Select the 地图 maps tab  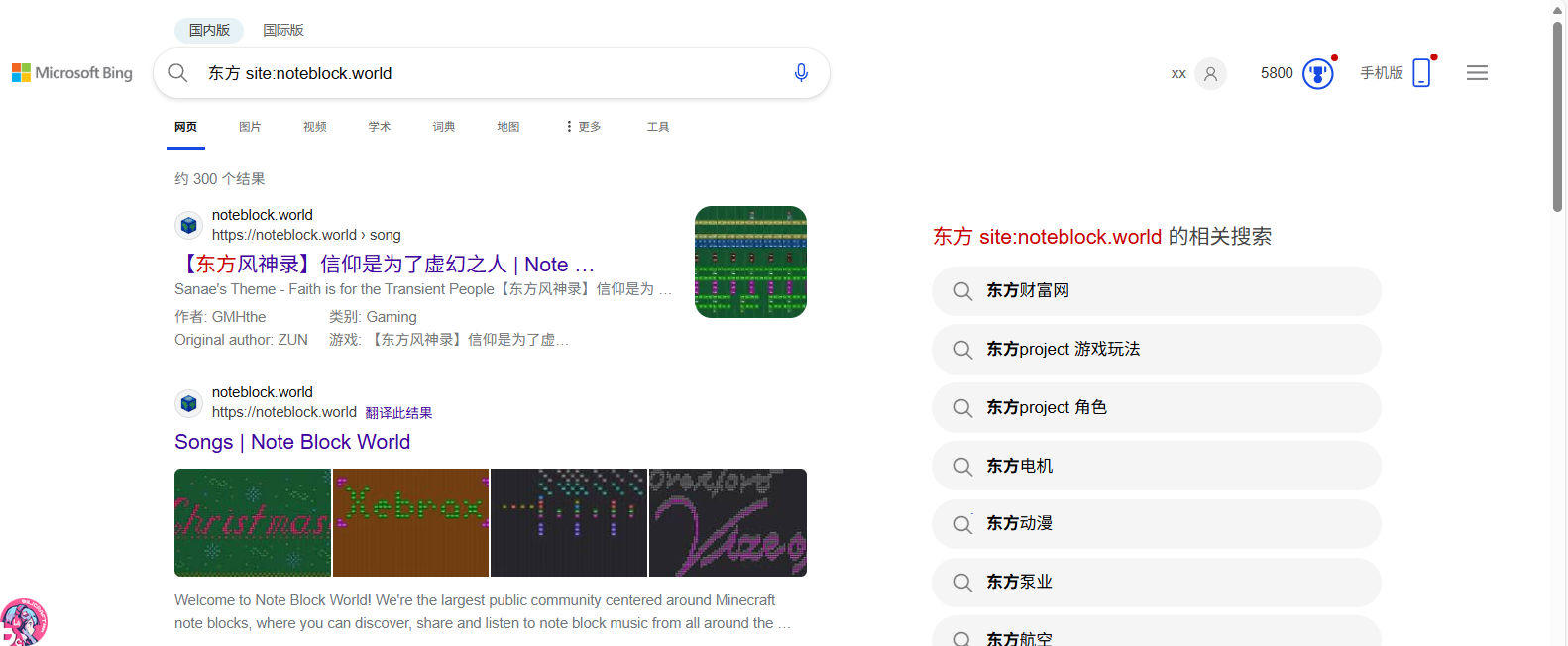(508, 127)
